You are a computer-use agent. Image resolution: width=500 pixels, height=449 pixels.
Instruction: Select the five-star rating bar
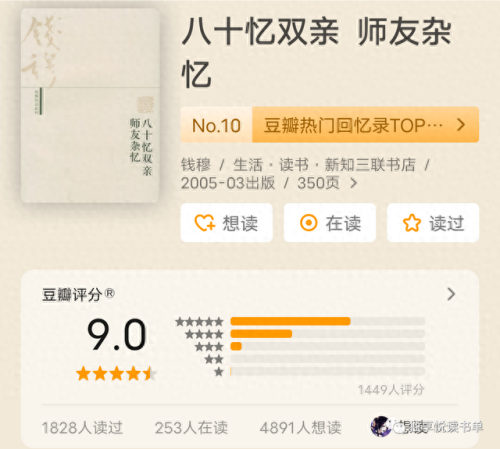[x=328, y=321]
